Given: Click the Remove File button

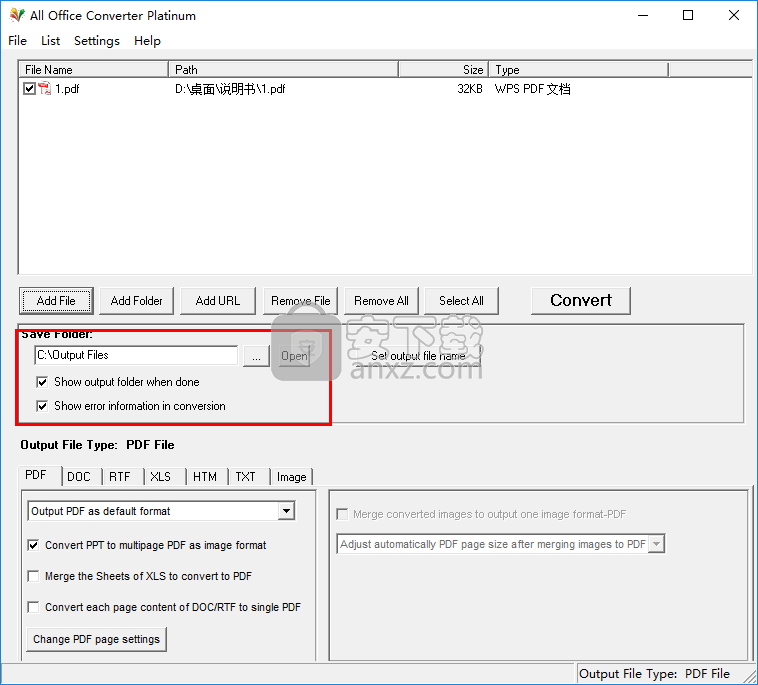Looking at the screenshot, I should pyautogui.click(x=300, y=301).
